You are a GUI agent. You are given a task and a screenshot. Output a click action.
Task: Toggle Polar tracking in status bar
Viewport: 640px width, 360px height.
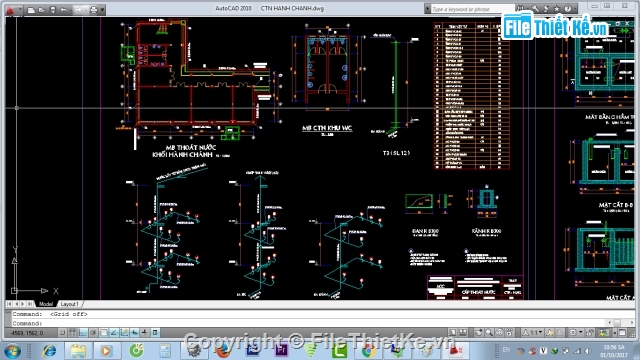point(93,333)
